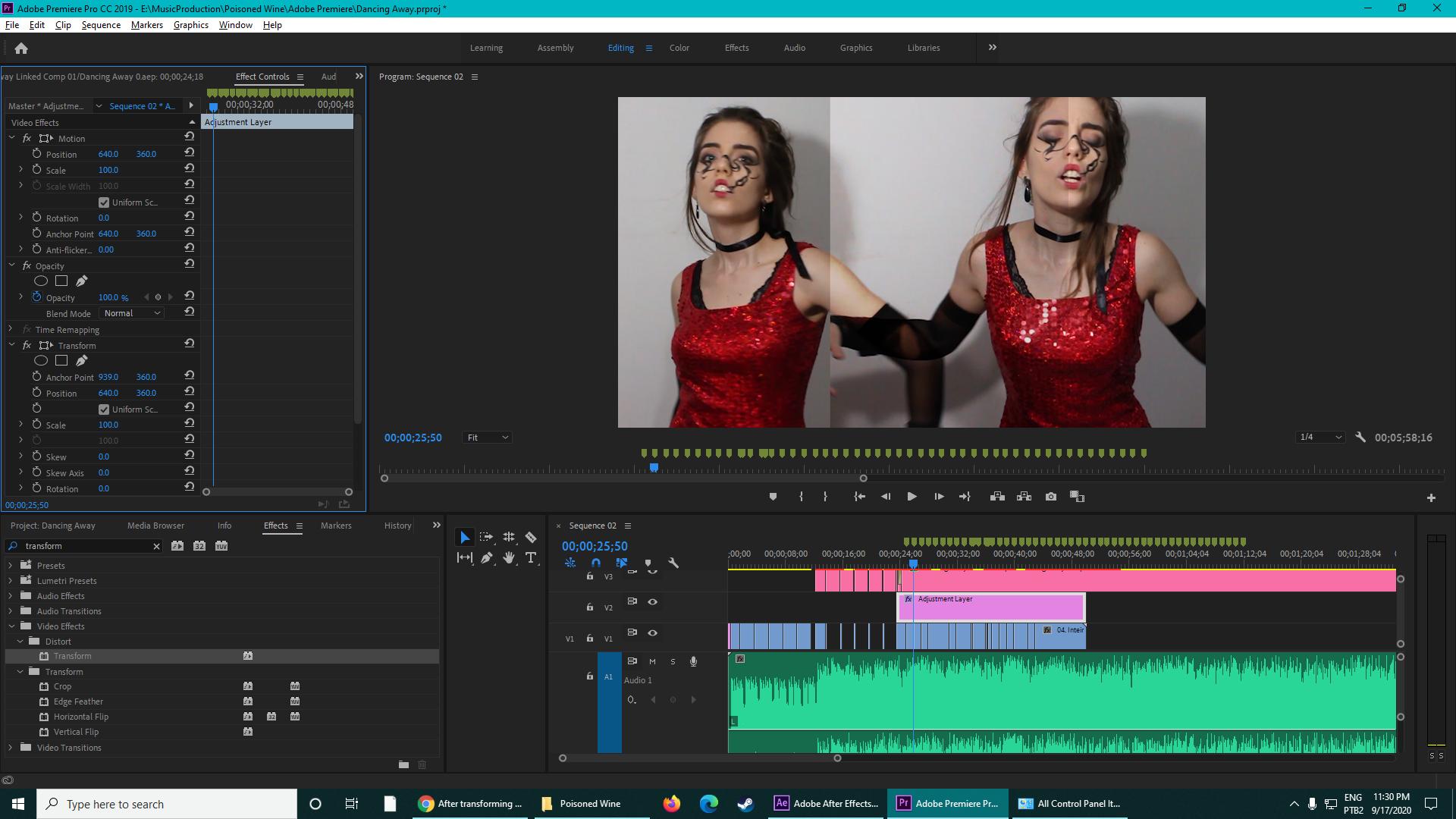The height and width of the screenshot is (819, 1456).
Task: Create 4-point polygon mask under Opacity
Action: (61, 281)
